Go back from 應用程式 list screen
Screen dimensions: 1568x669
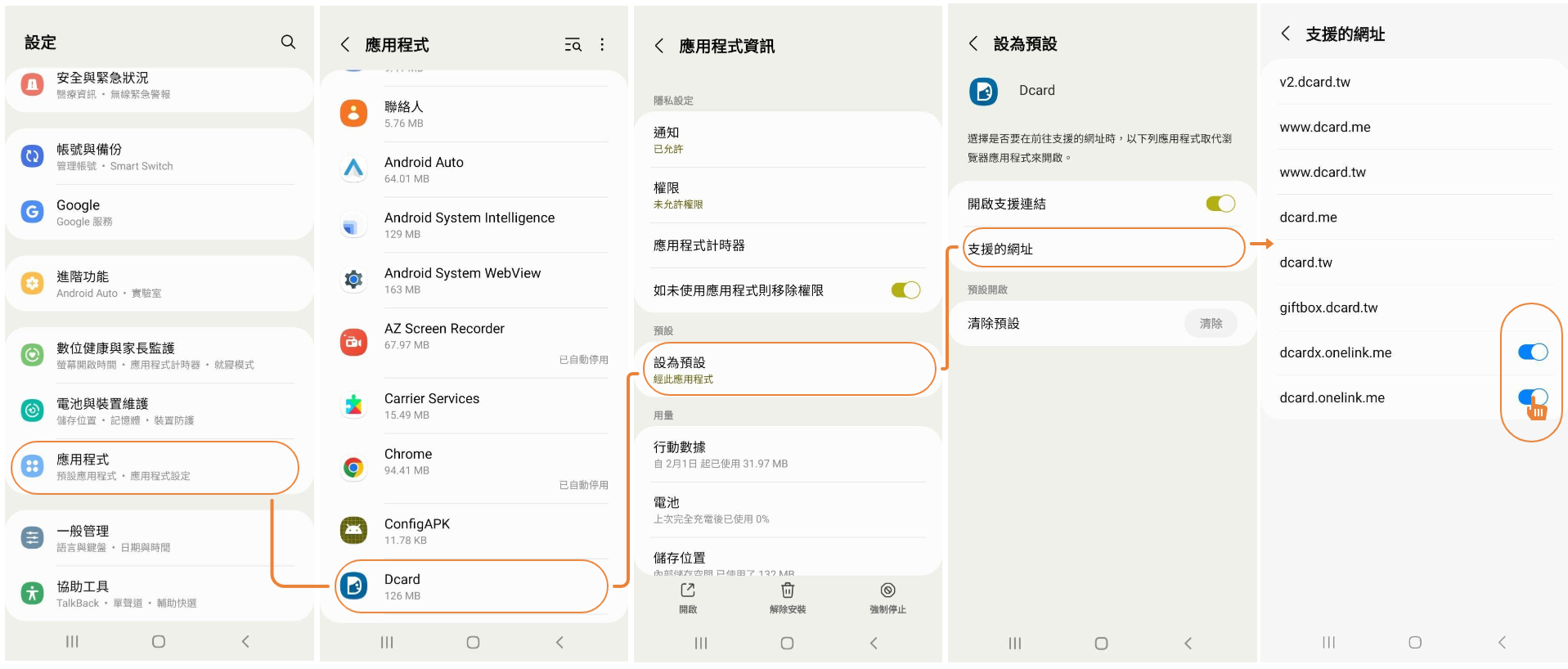point(345,45)
